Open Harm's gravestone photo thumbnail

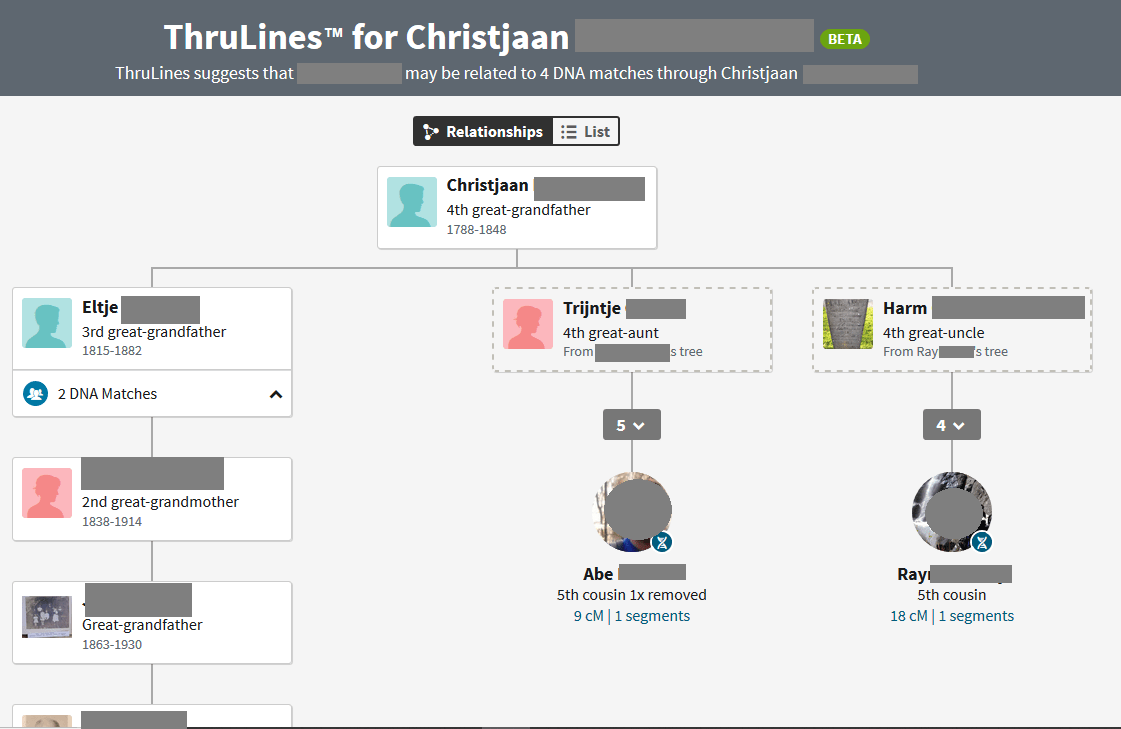[848, 324]
